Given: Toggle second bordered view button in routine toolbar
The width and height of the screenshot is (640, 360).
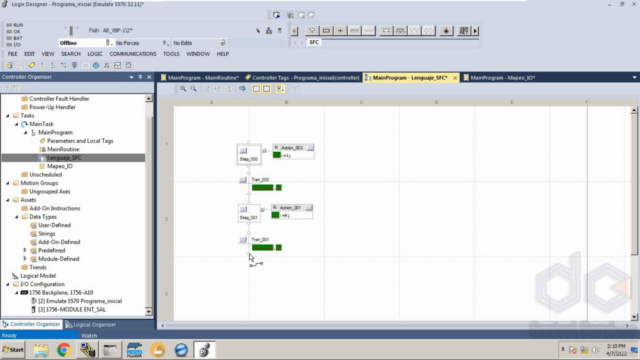Looking at the screenshot, I should click(x=267, y=89).
